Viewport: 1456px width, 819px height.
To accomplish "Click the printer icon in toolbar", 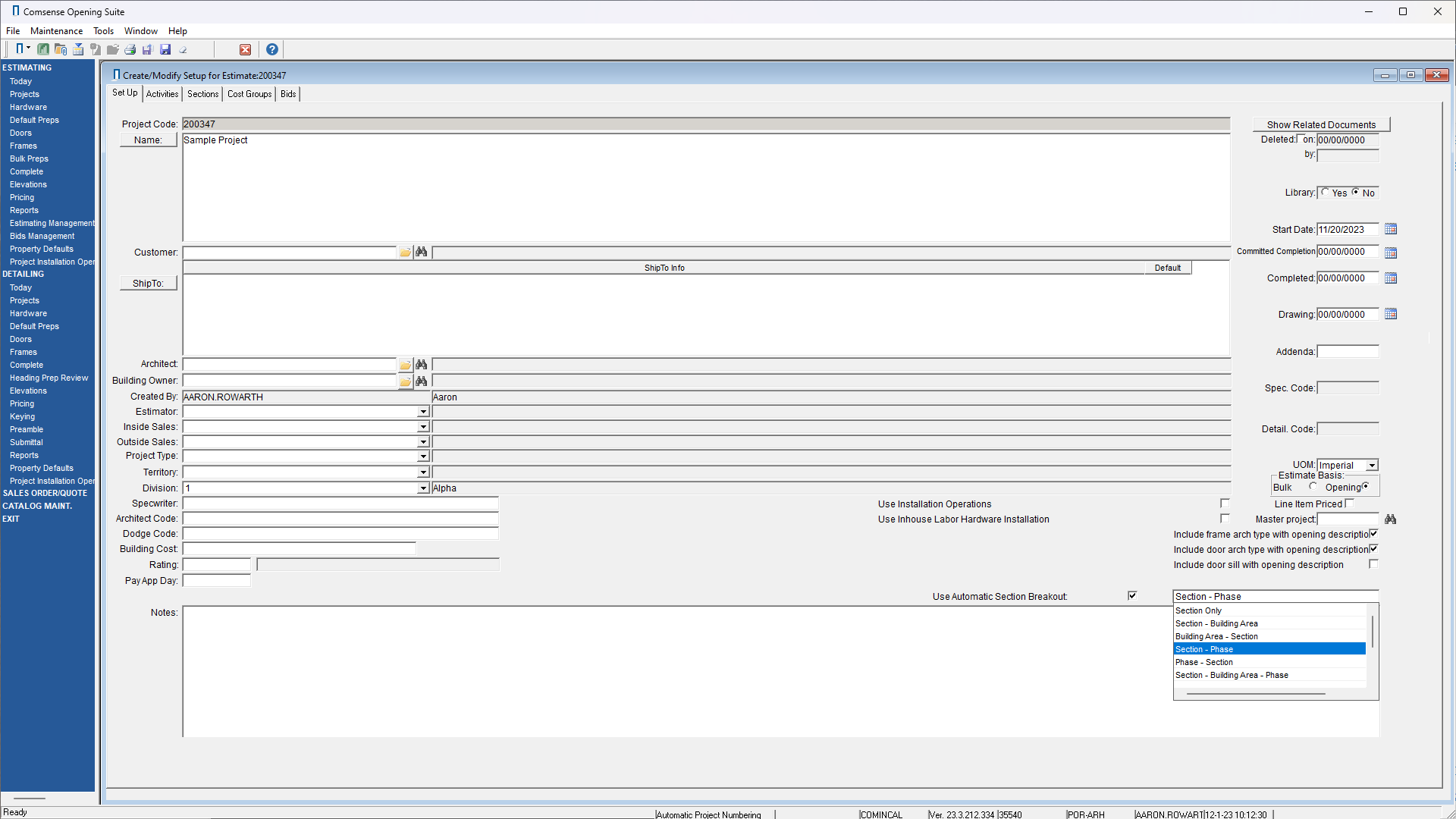I will coord(130,49).
